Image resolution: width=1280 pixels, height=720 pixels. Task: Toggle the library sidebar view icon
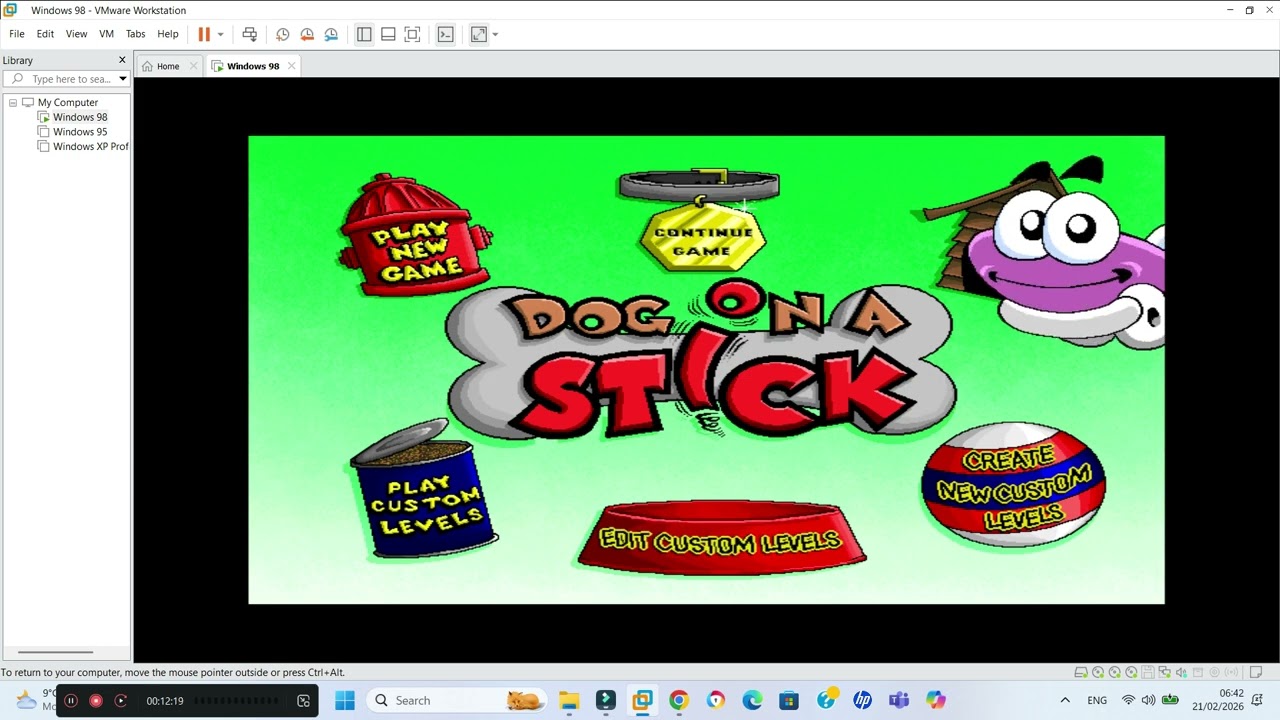click(364, 34)
